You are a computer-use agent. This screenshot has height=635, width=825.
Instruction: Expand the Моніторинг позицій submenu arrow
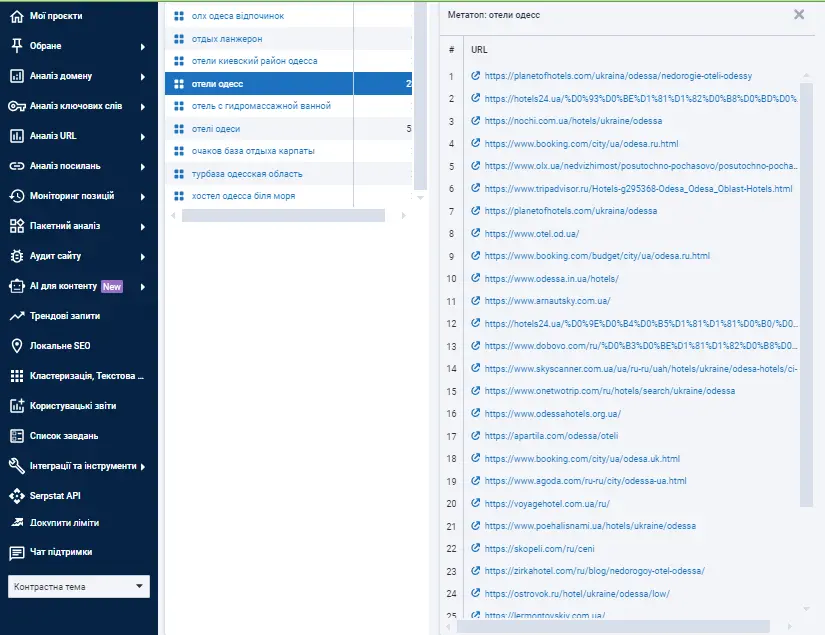(143, 197)
